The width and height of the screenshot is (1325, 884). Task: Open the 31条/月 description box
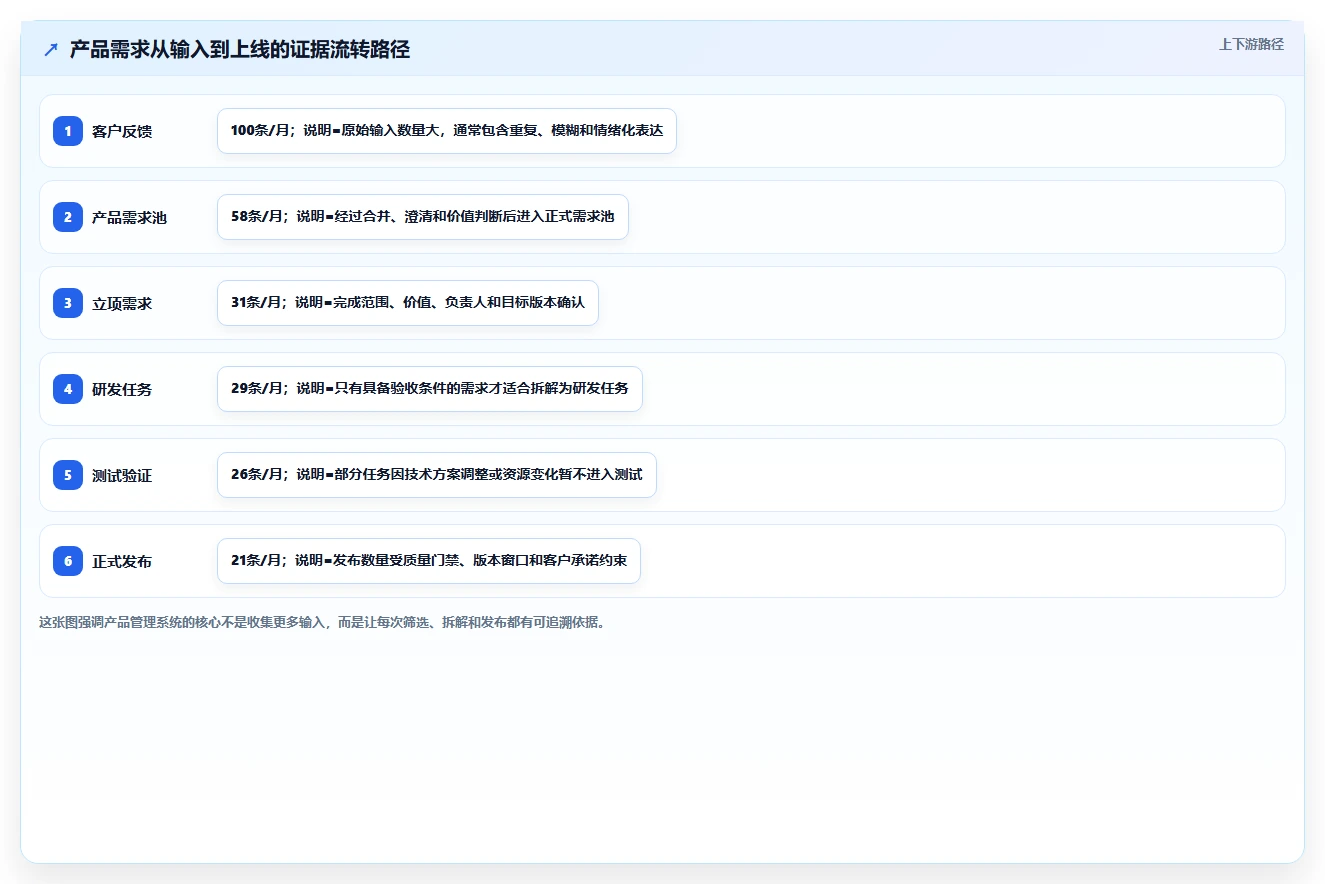coord(408,303)
